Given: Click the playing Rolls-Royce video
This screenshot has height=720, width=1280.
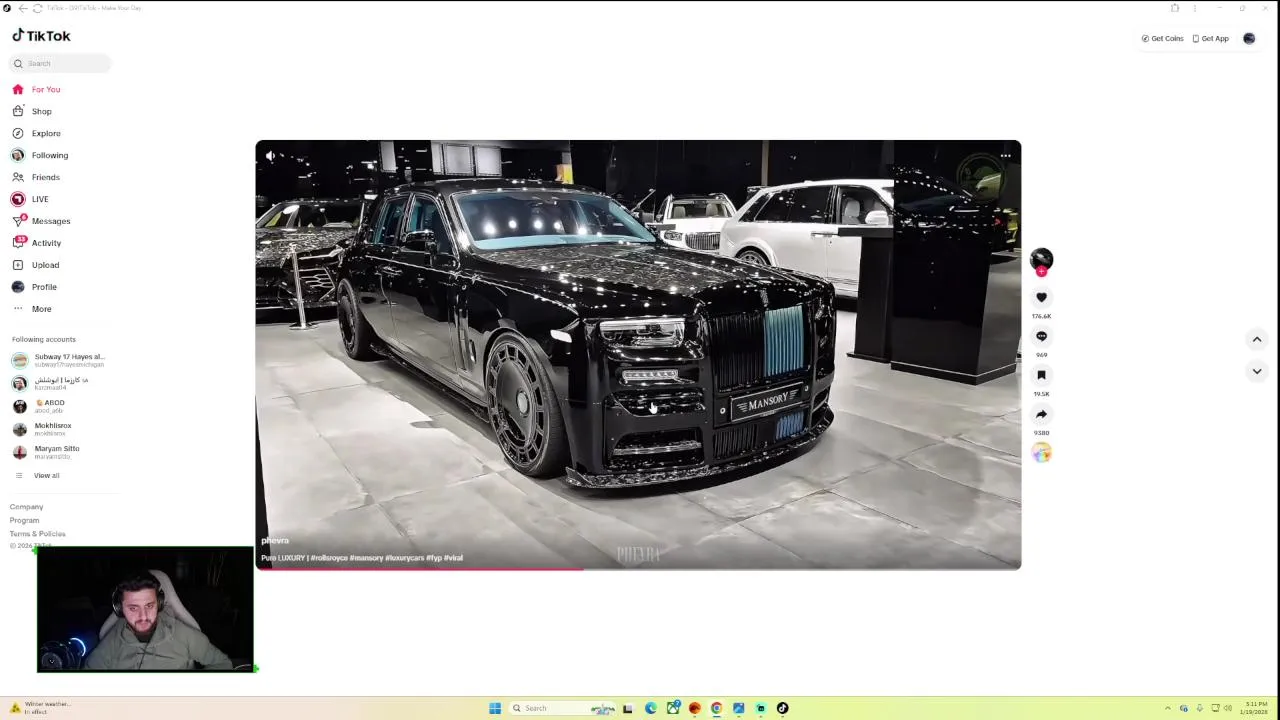Looking at the screenshot, I should (638, 355).
